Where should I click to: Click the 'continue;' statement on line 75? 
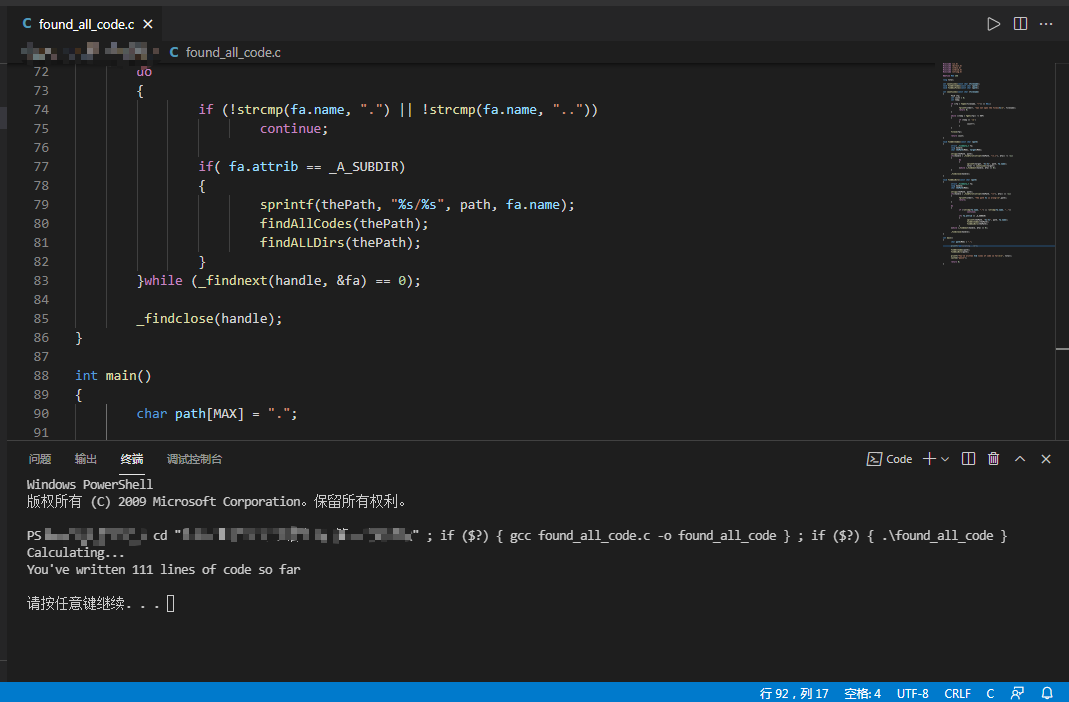click(x=294, y=129)
